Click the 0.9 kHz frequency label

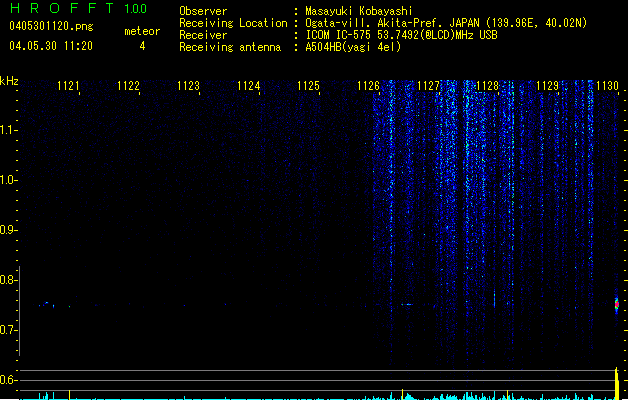coord(8,230)
